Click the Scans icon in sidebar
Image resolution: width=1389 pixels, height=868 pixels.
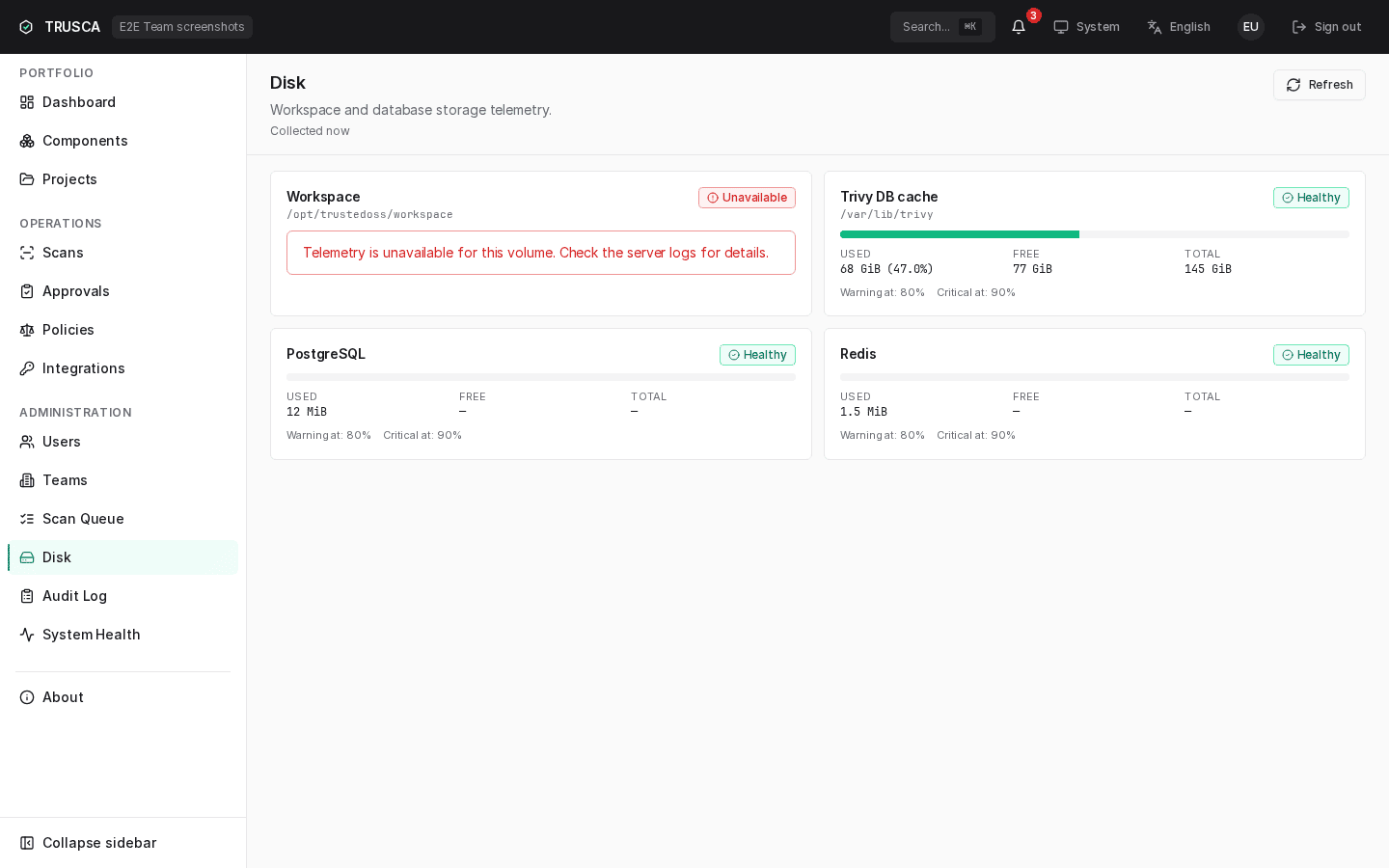tap(27, 253)
